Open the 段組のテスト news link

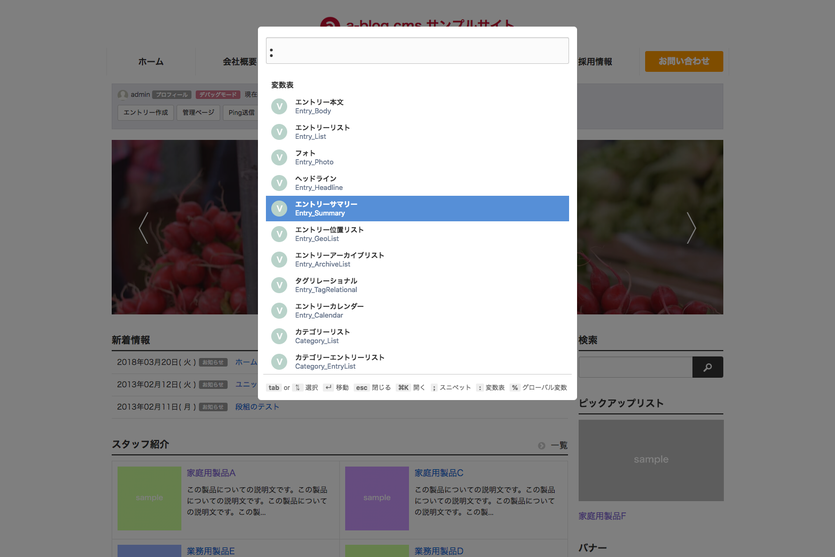click(x=257, y=407)
